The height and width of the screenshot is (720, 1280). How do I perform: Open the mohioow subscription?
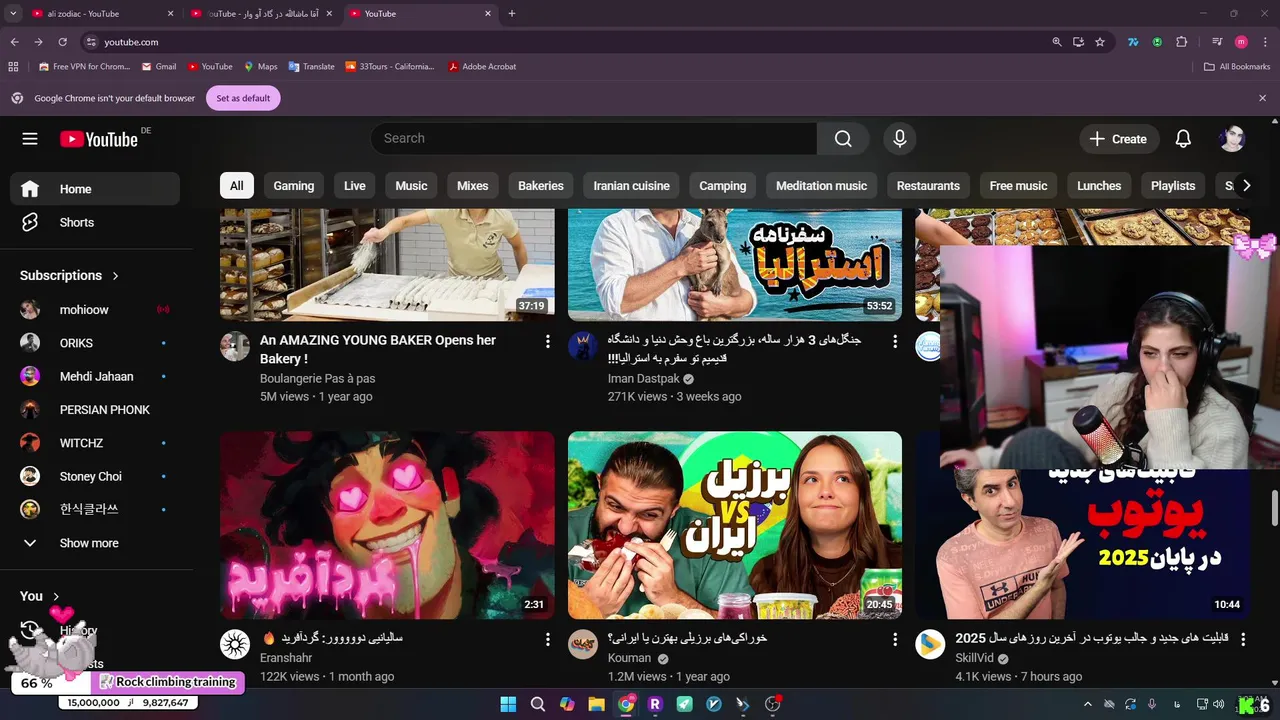point(95,310)
